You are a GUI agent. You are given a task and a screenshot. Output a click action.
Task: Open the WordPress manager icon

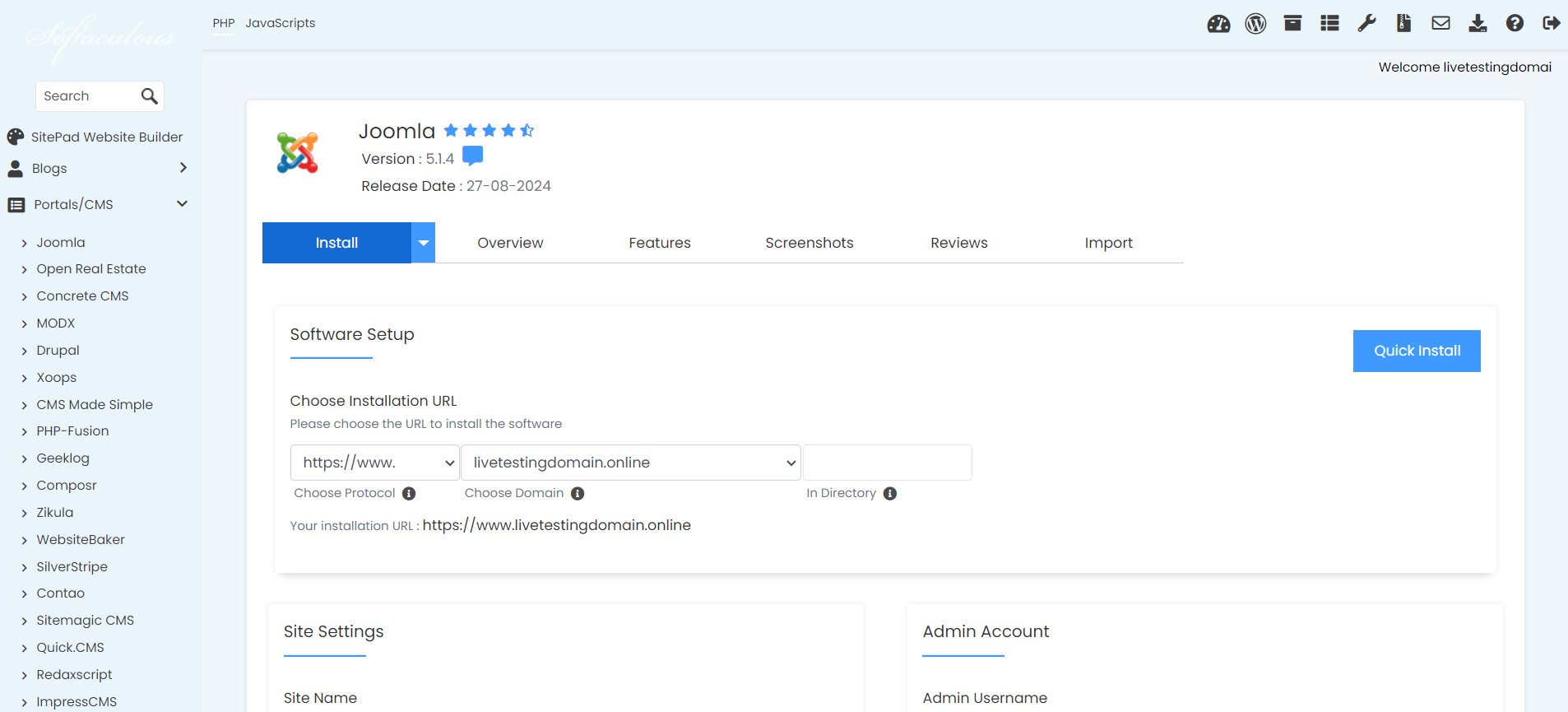[1255, 24]
